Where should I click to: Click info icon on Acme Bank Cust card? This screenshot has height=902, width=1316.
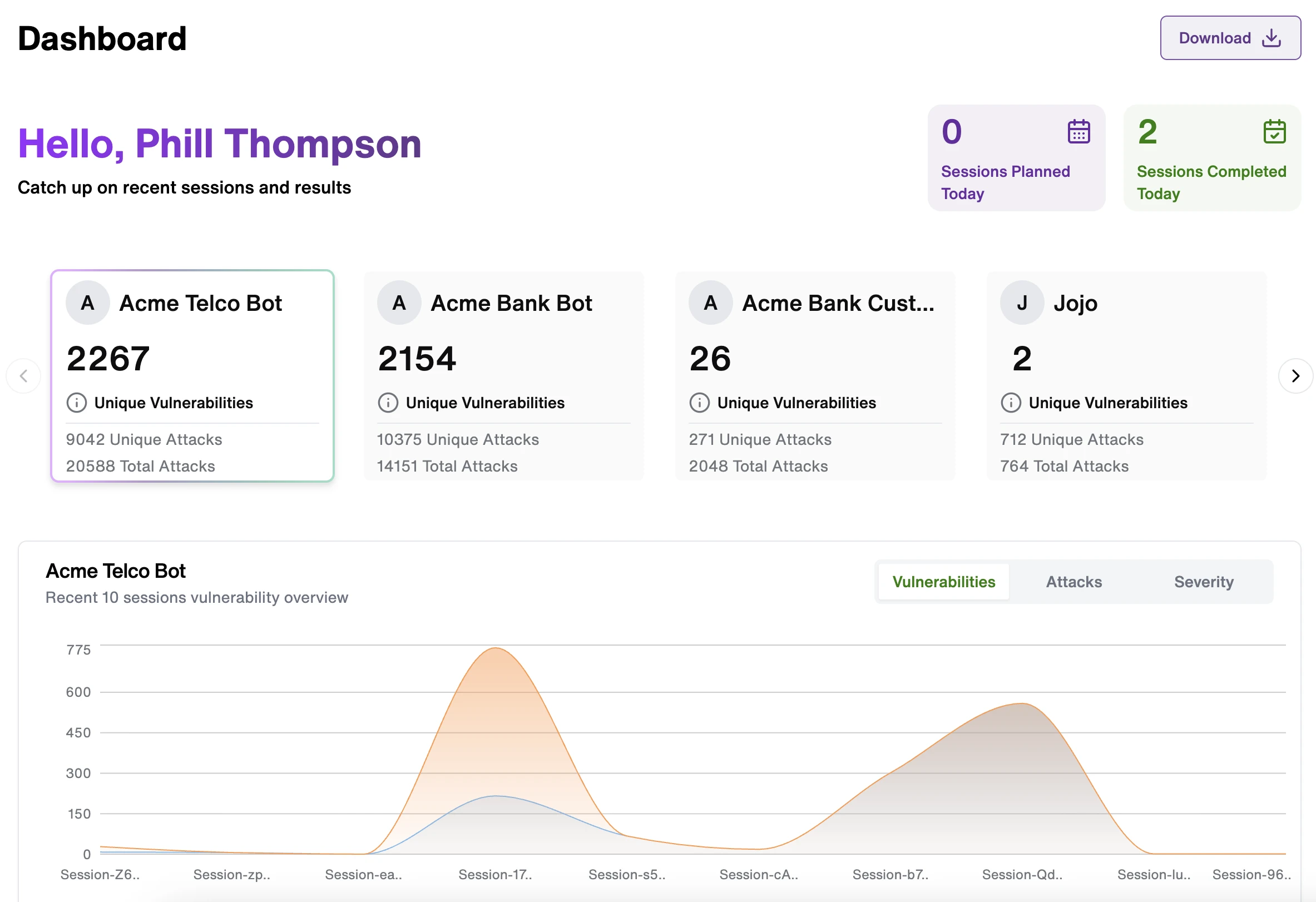[699, 403]
